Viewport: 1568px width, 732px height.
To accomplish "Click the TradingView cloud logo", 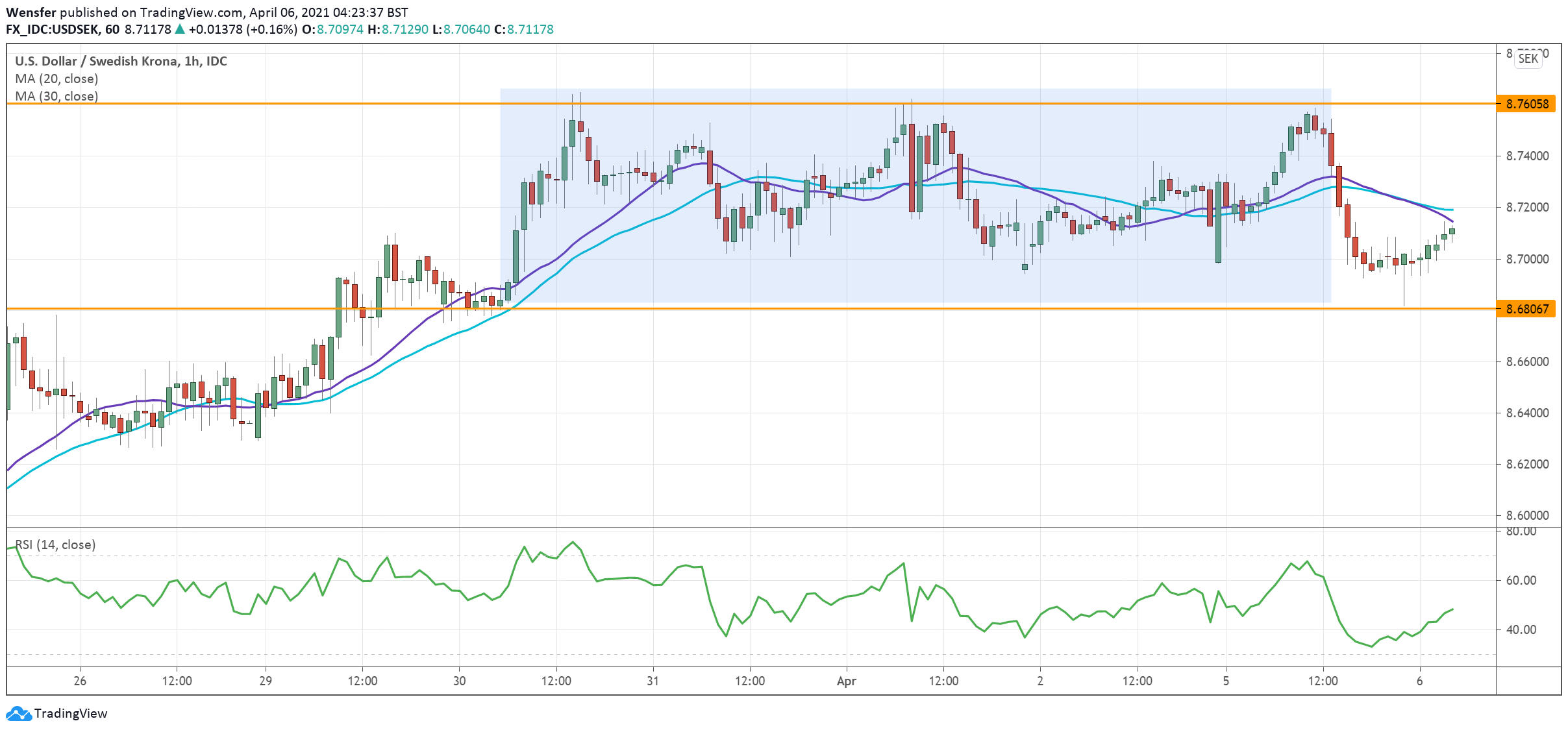I will click(19, 713).
